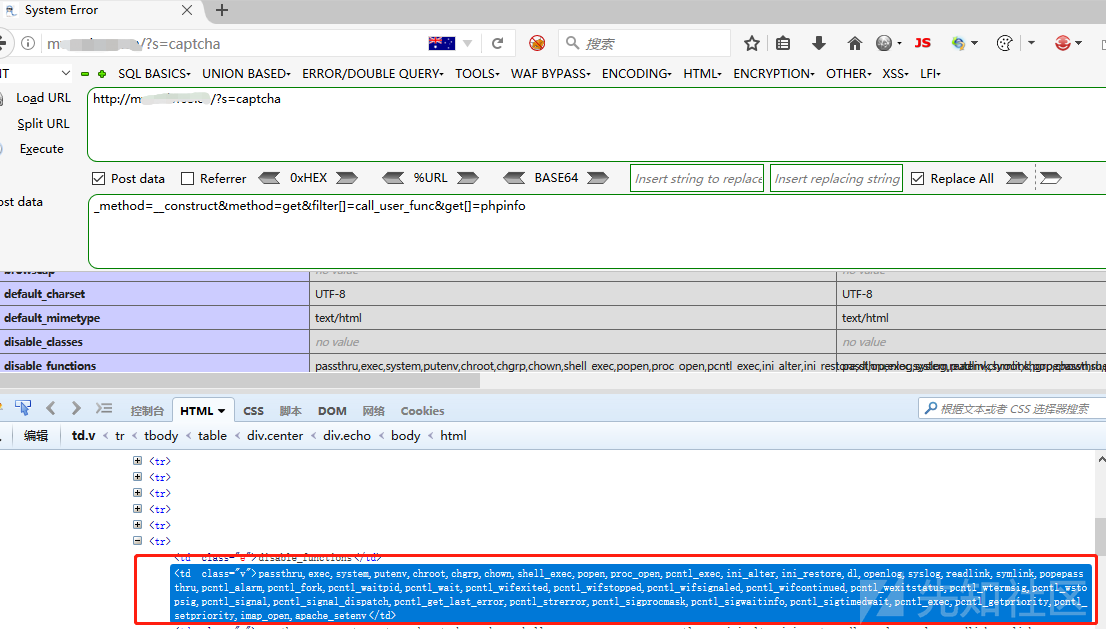The image size is (1106, 629).
Task: Bookmark this page with the star icon
Action: tap(752, 43)
